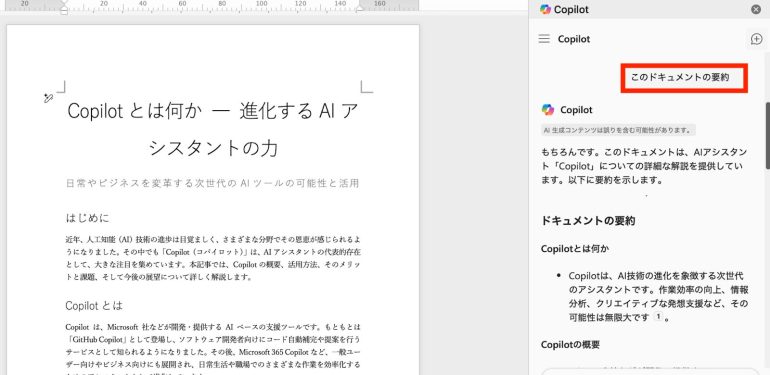Click the AI 生成コンテンツ disclaimer label
Screen dimensions: 770x375
618,131
